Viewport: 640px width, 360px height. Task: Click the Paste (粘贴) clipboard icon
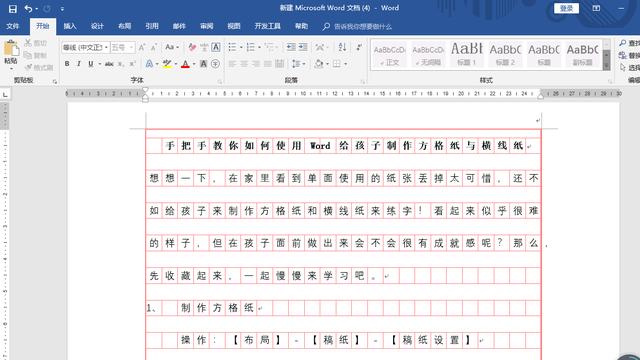(11, 49)
